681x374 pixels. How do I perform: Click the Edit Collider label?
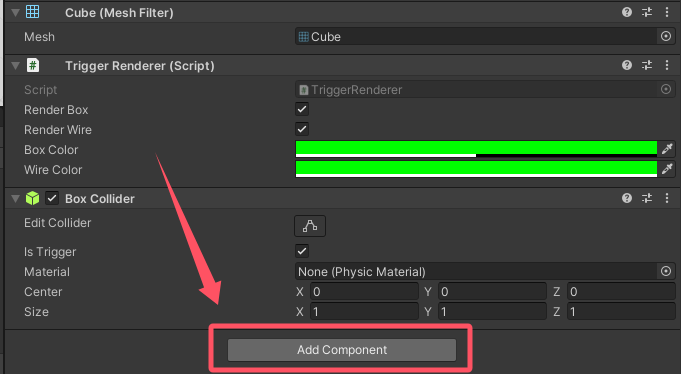(58, 222)
